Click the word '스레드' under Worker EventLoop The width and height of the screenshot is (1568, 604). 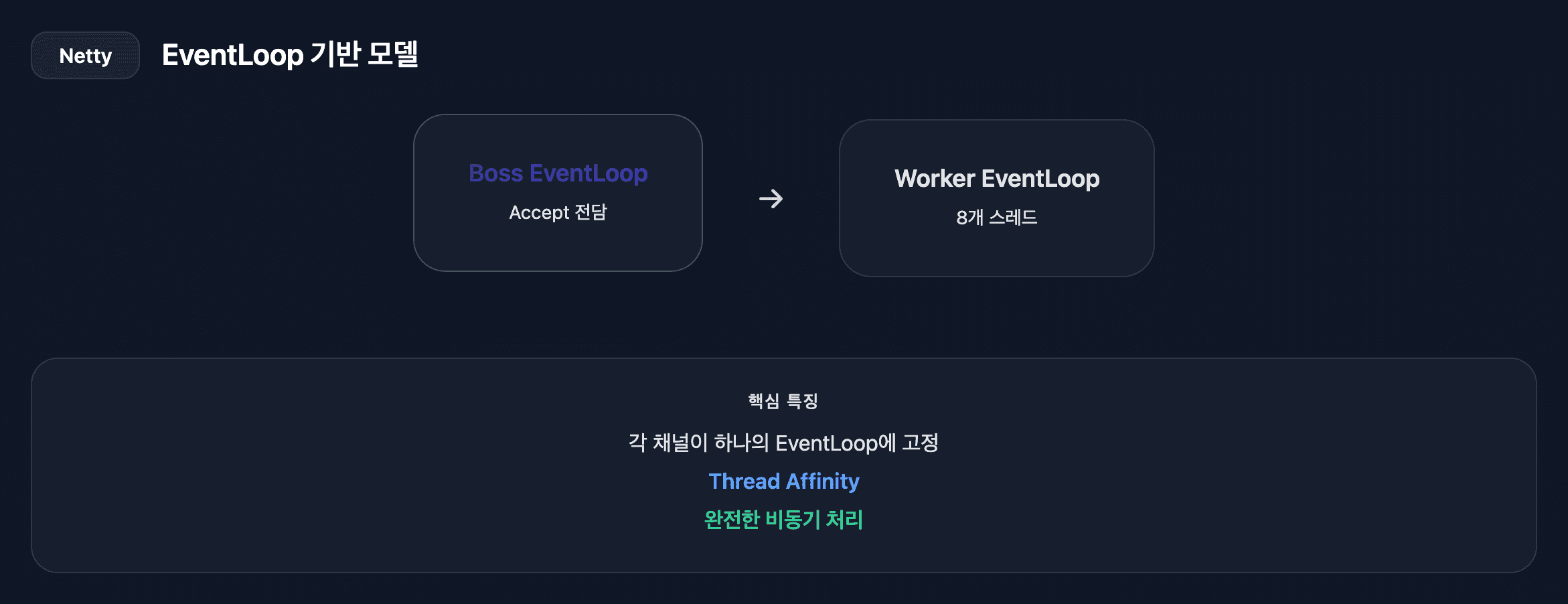1013,218
